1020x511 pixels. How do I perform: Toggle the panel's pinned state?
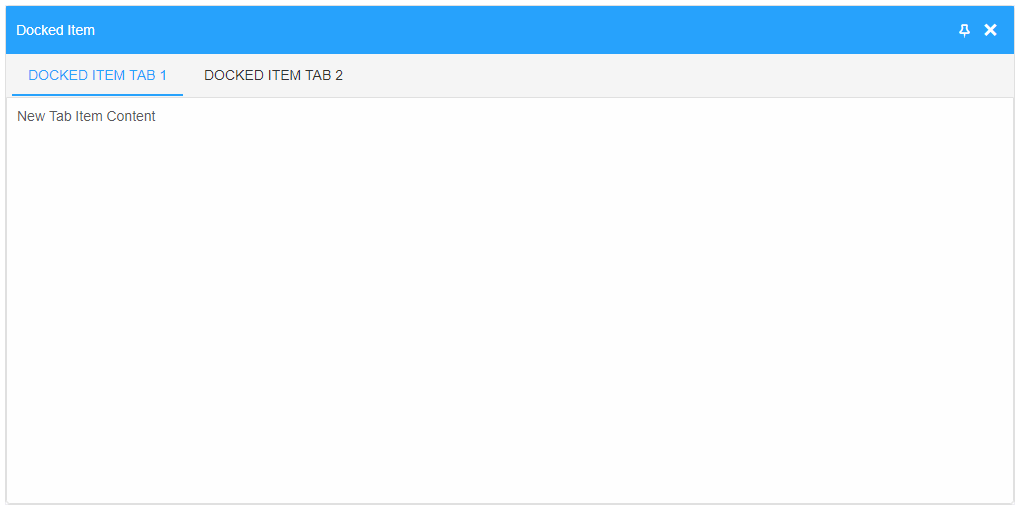pos(964,30)
